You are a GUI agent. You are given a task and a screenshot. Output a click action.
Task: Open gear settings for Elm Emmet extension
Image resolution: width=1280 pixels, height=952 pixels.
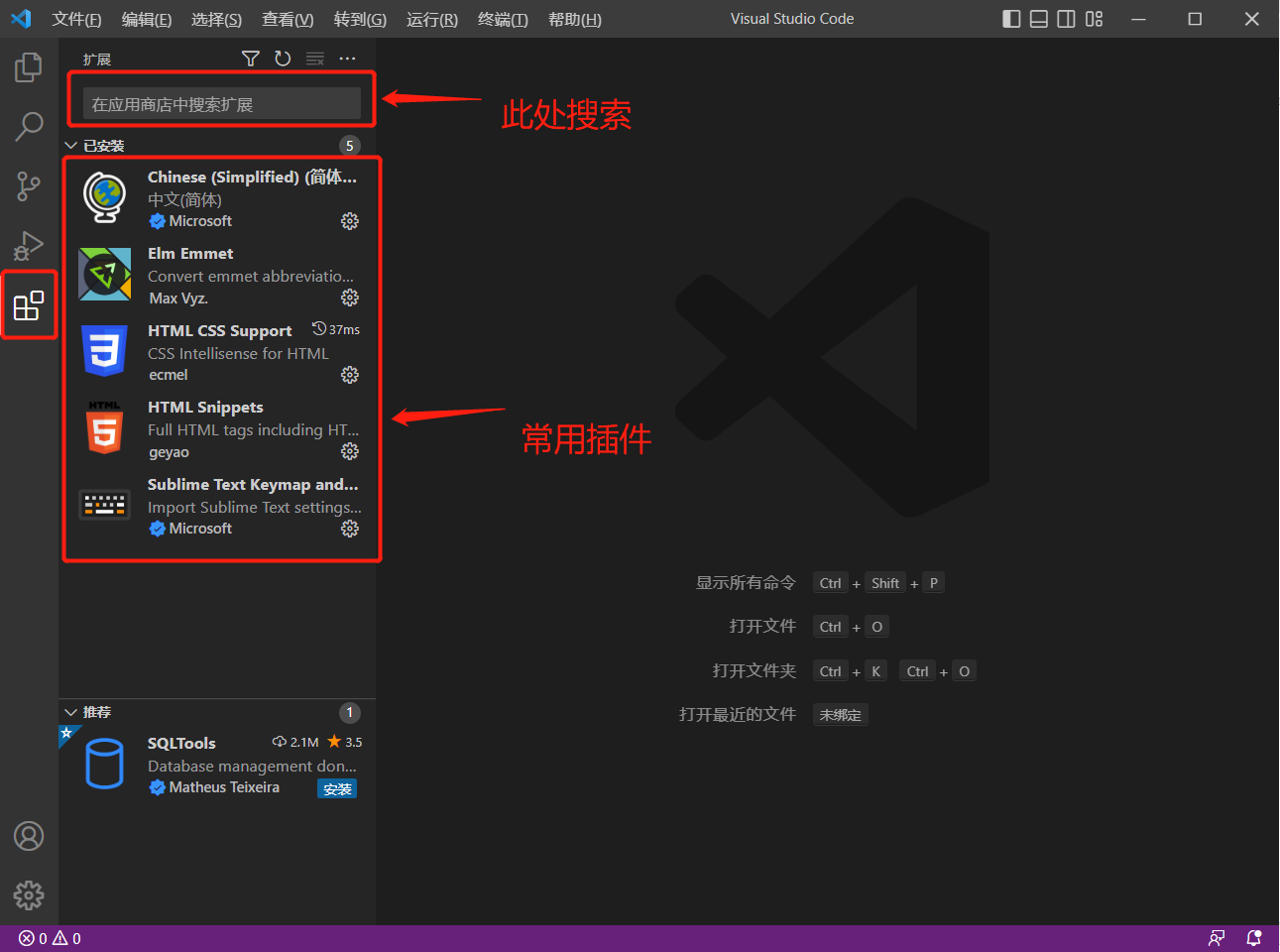point(350,297)
